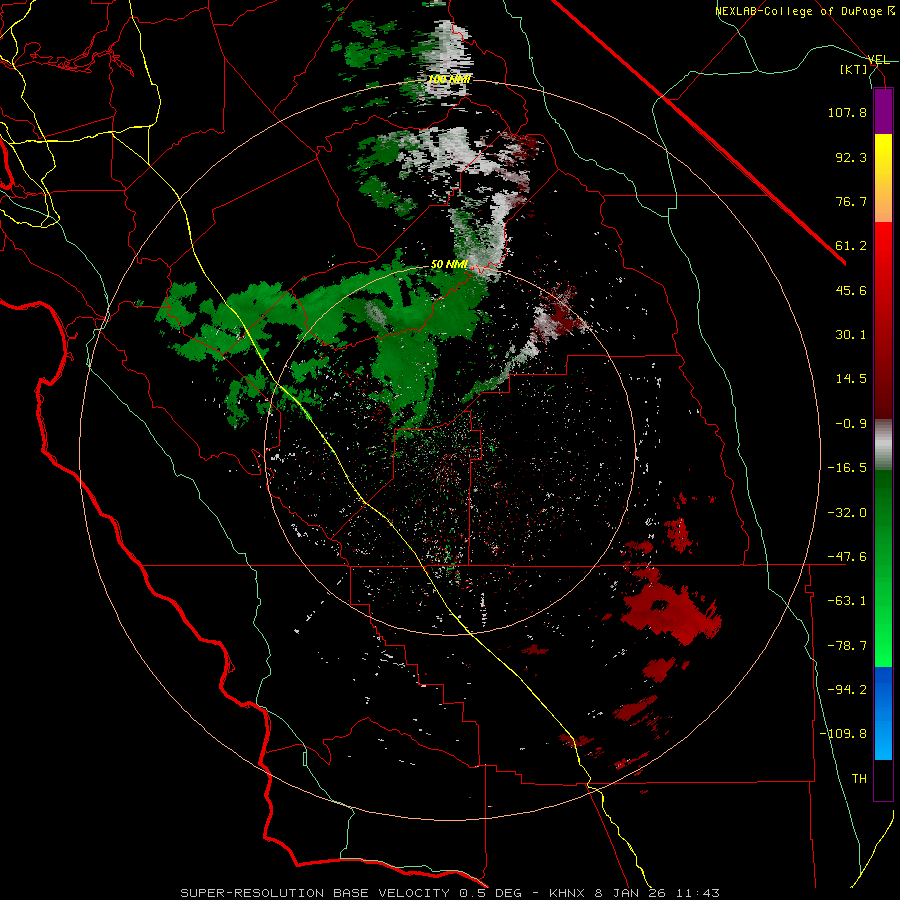Viewport: 900px width, 900px height.
Task: Click the 100 NMI range ring label
Action: coord(449,79)
